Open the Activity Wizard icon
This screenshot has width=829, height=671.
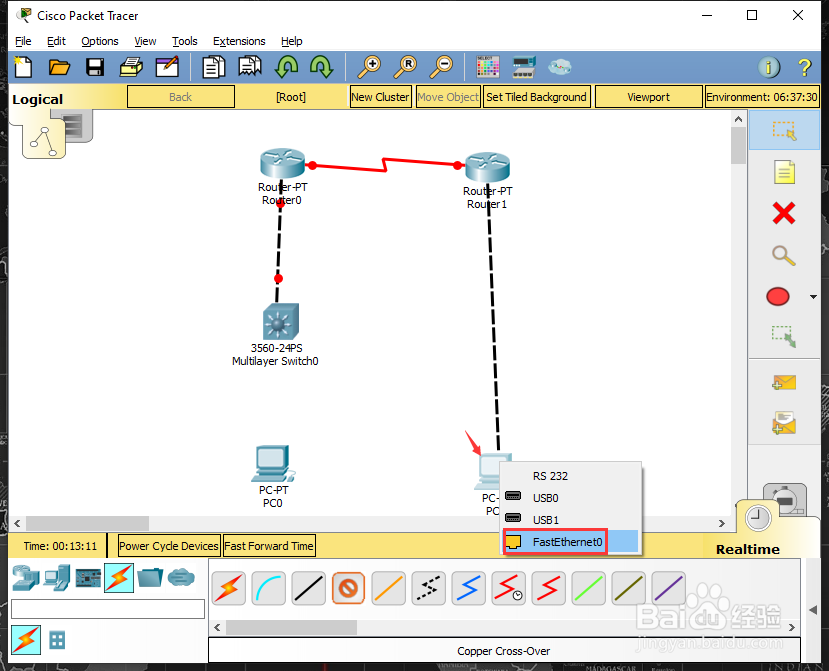(167, 67)
